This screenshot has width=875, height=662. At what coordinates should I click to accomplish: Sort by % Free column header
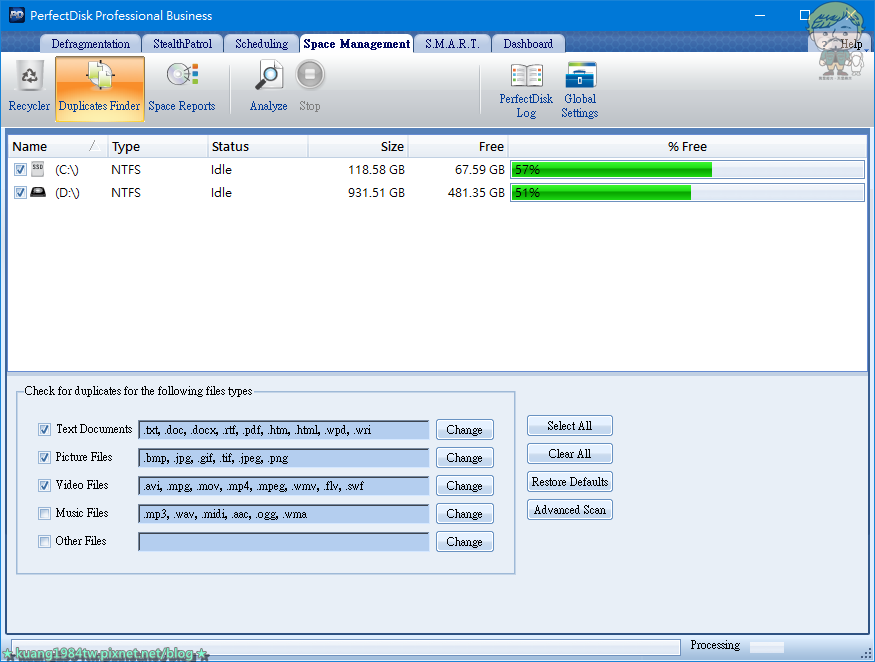tap(688, 146)
